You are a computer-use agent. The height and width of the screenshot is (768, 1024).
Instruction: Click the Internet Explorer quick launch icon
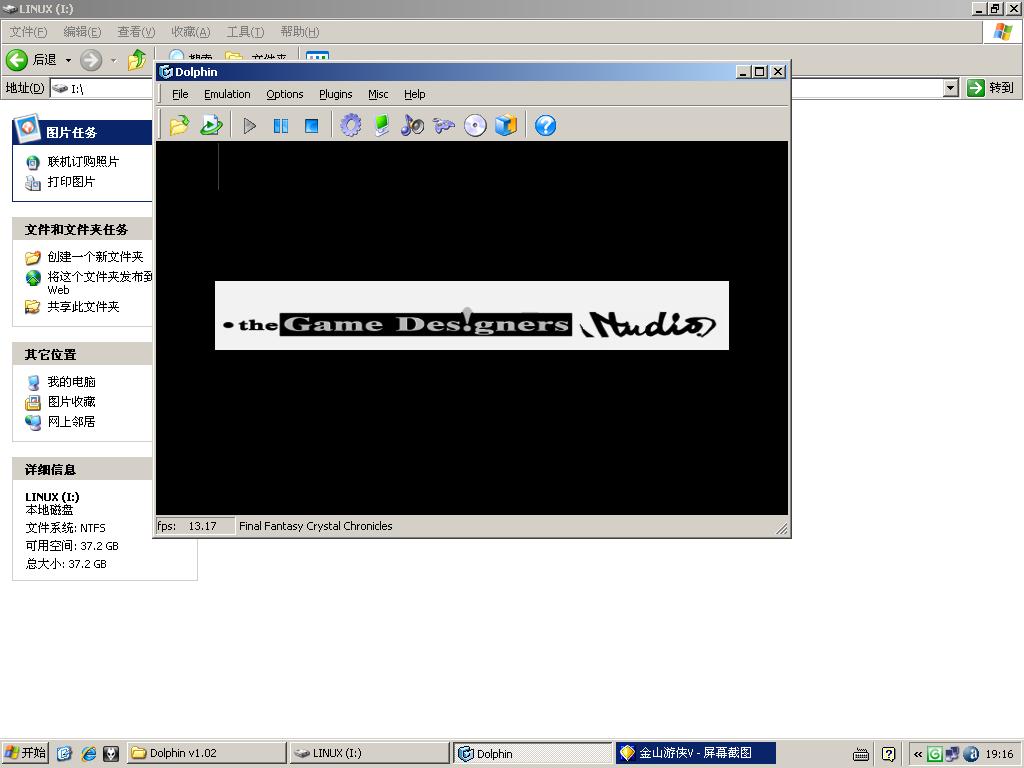coord(88,753)
